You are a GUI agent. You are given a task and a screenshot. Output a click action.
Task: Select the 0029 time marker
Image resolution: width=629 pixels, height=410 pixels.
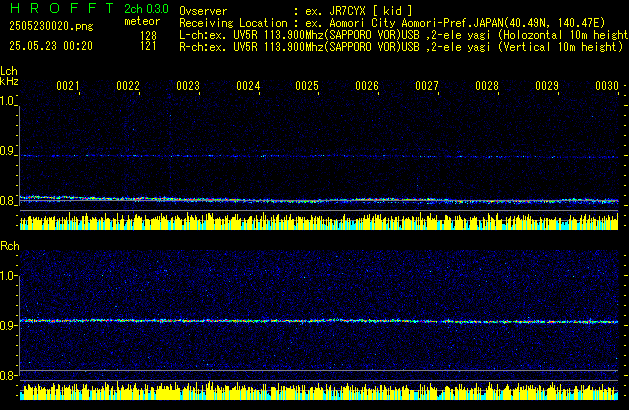point(547,86)
